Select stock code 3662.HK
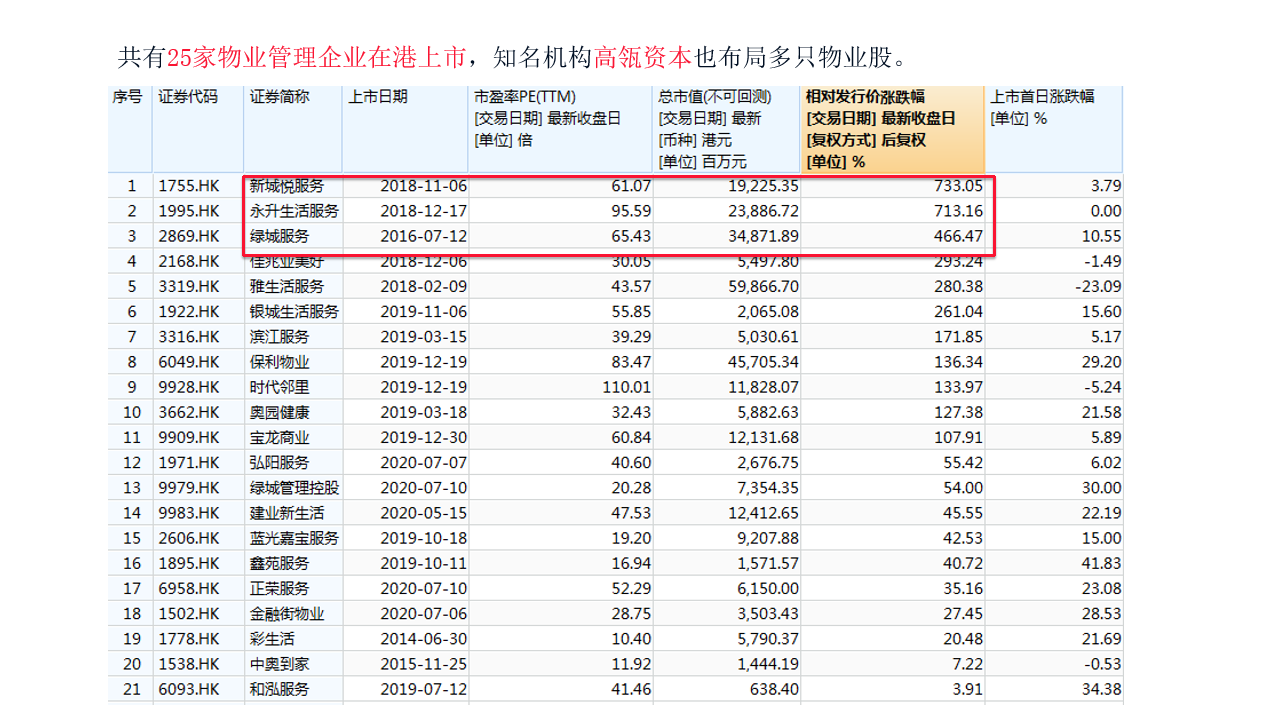The width and height of the screenshot is (1269, 714). coord(188,412)
